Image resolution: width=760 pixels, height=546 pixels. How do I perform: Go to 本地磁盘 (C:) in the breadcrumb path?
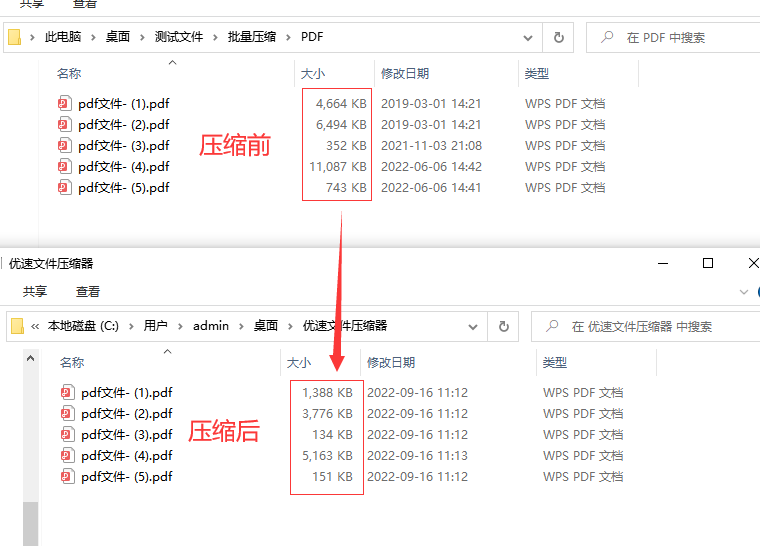point(83,326)
